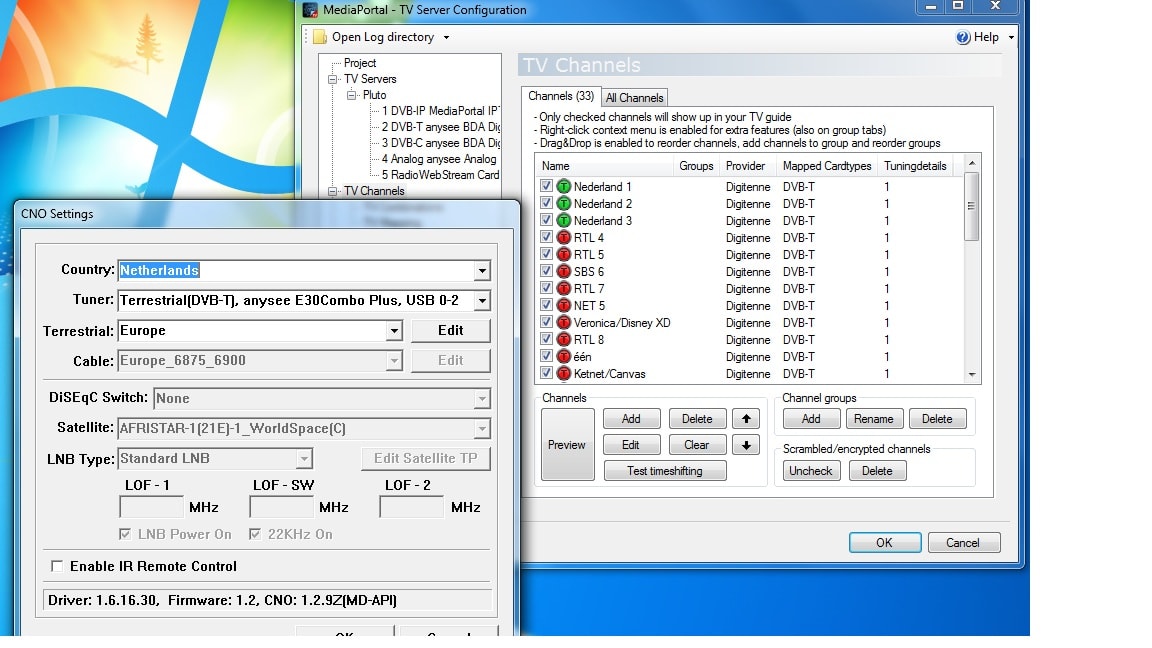
Task: Open the Terrestrial region dropdown
Action: click(394, 331)
